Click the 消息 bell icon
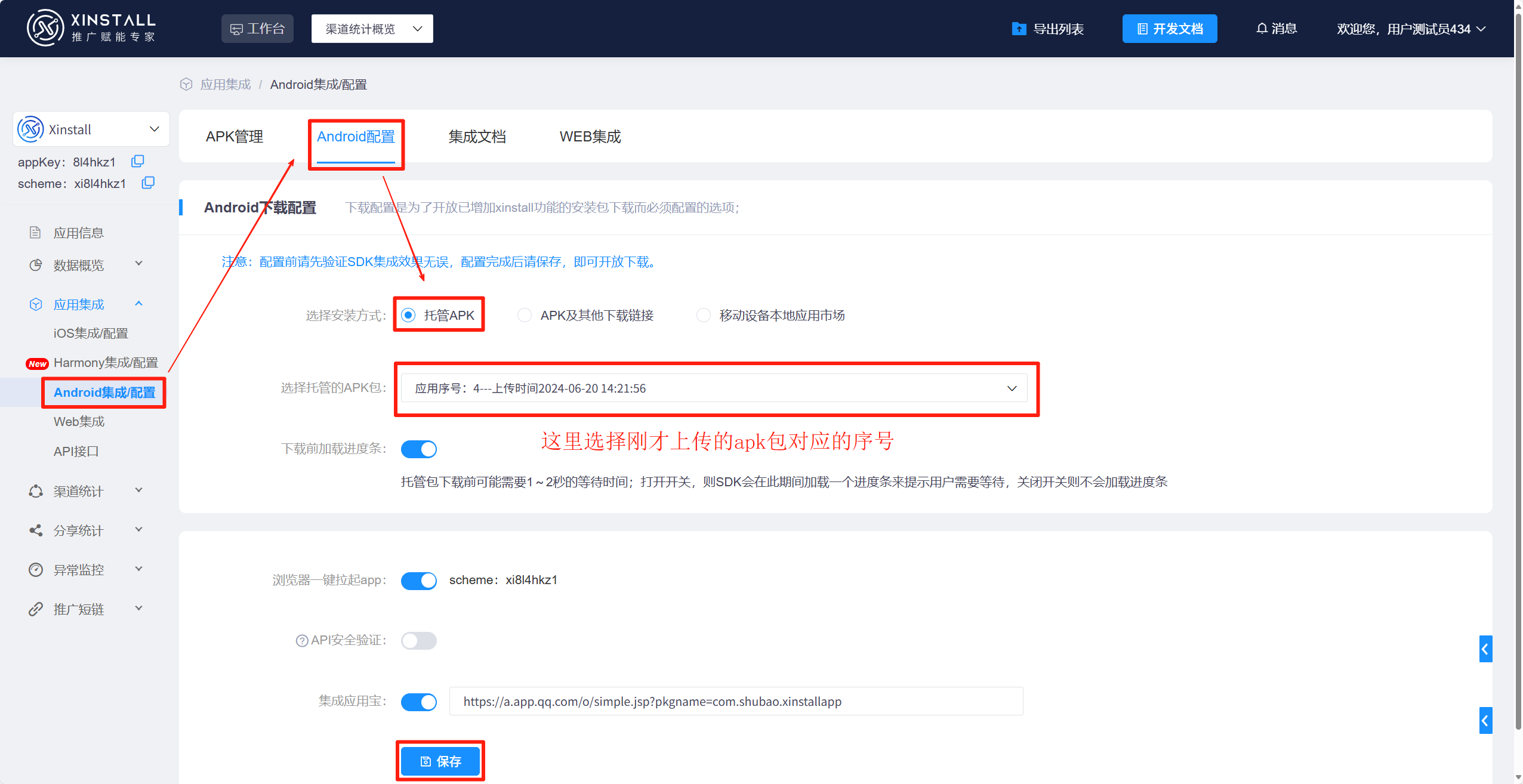This screenshot has height=784, width=1523. pyautogui.click(x=1262, y=29)
